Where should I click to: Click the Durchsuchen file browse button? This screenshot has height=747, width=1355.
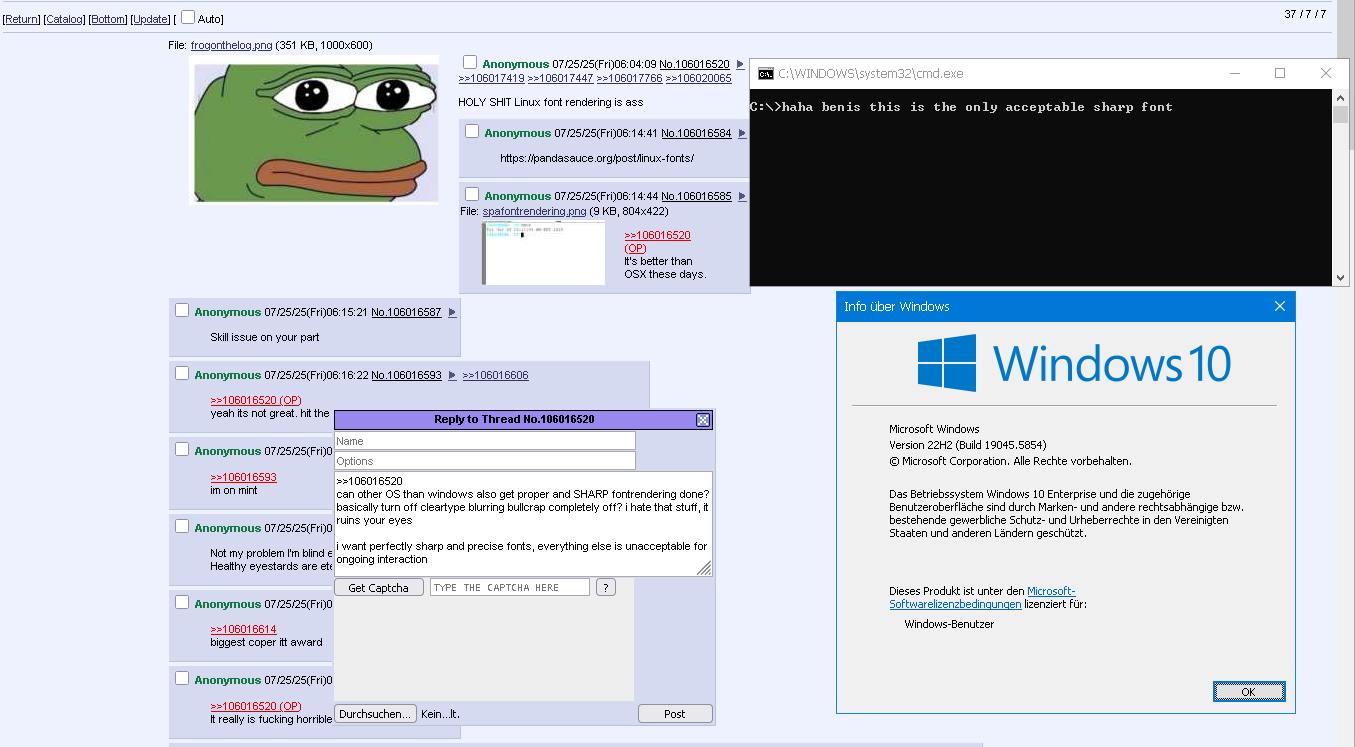(x=375, y=714)
